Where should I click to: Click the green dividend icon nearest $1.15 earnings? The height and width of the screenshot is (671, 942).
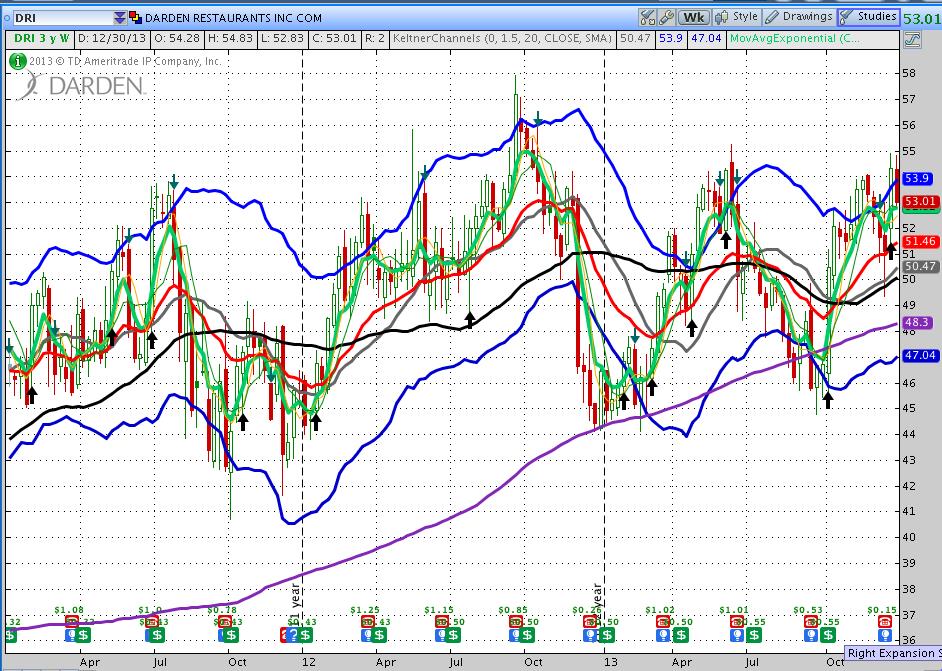454,635
